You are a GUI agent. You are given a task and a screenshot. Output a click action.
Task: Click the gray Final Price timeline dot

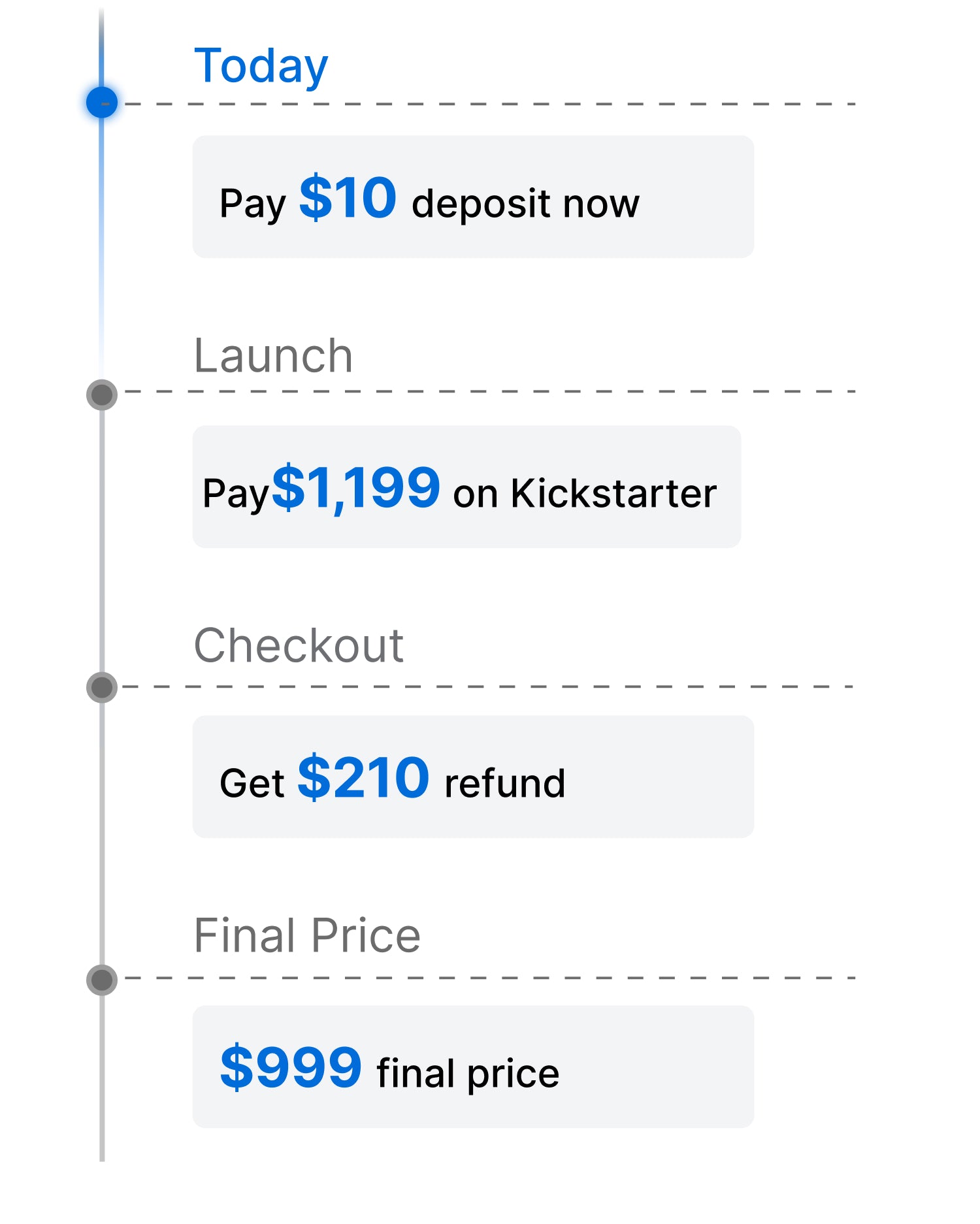(x=102, y=980)
